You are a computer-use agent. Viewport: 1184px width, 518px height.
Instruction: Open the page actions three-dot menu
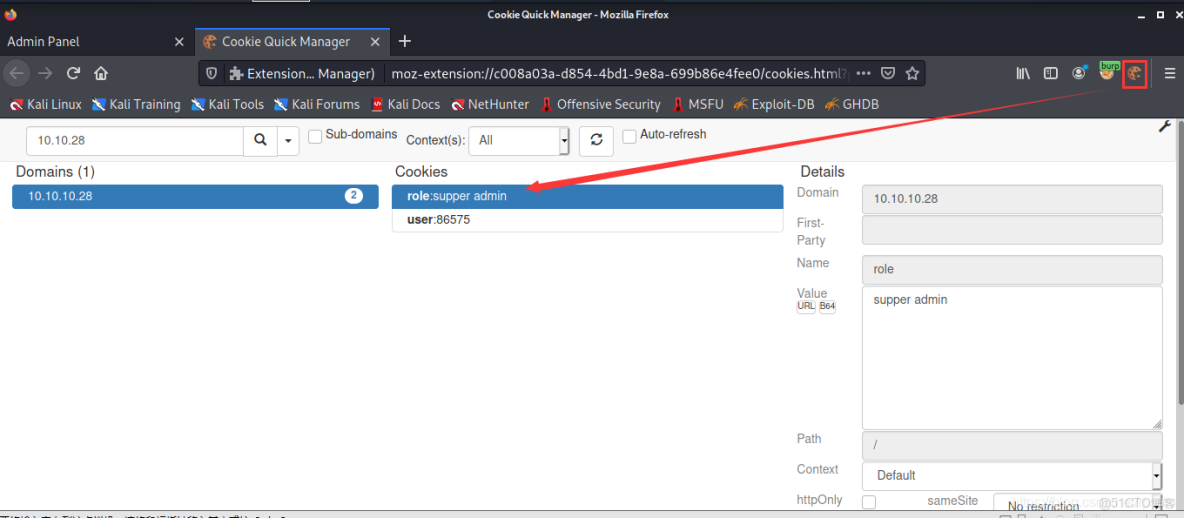point(864,73)
